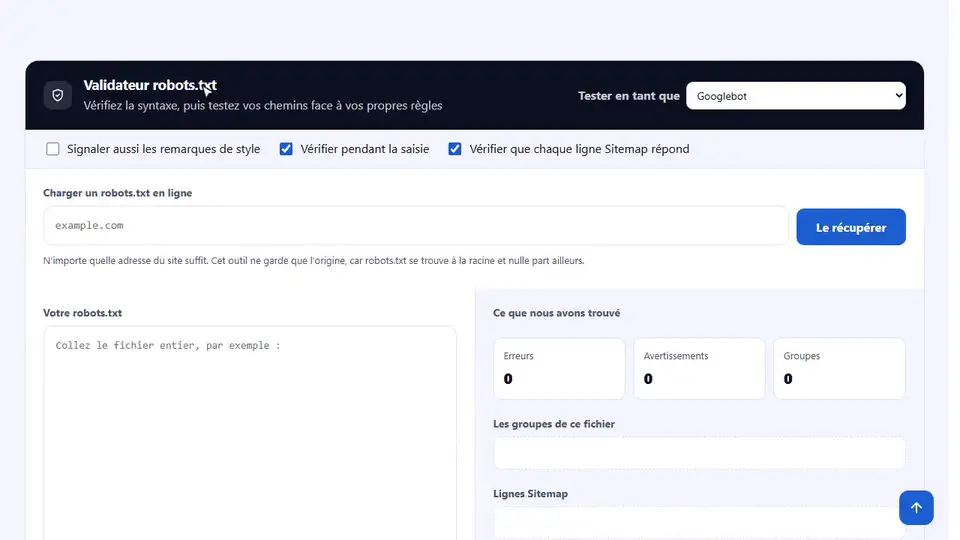Click the scroll-to-top arrow button
This screenshot has width=960, height=540.
pos(916,508)
